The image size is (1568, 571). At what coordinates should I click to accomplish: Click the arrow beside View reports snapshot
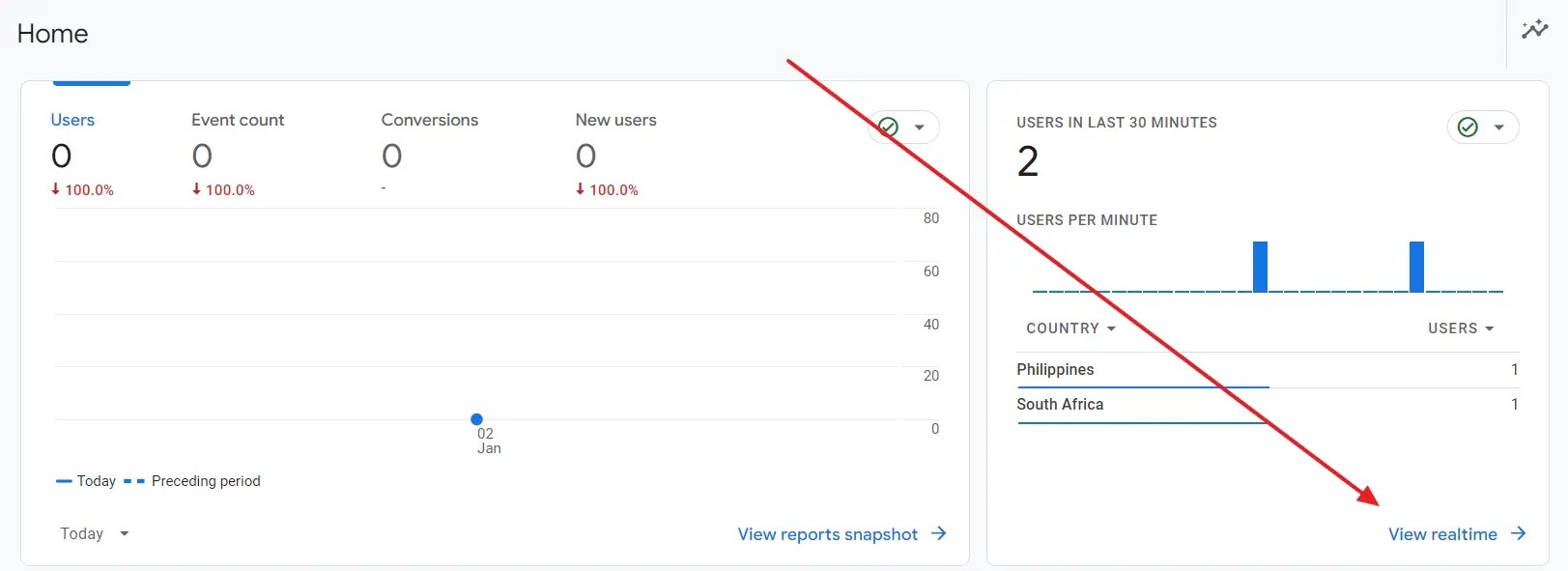point(937,533)
